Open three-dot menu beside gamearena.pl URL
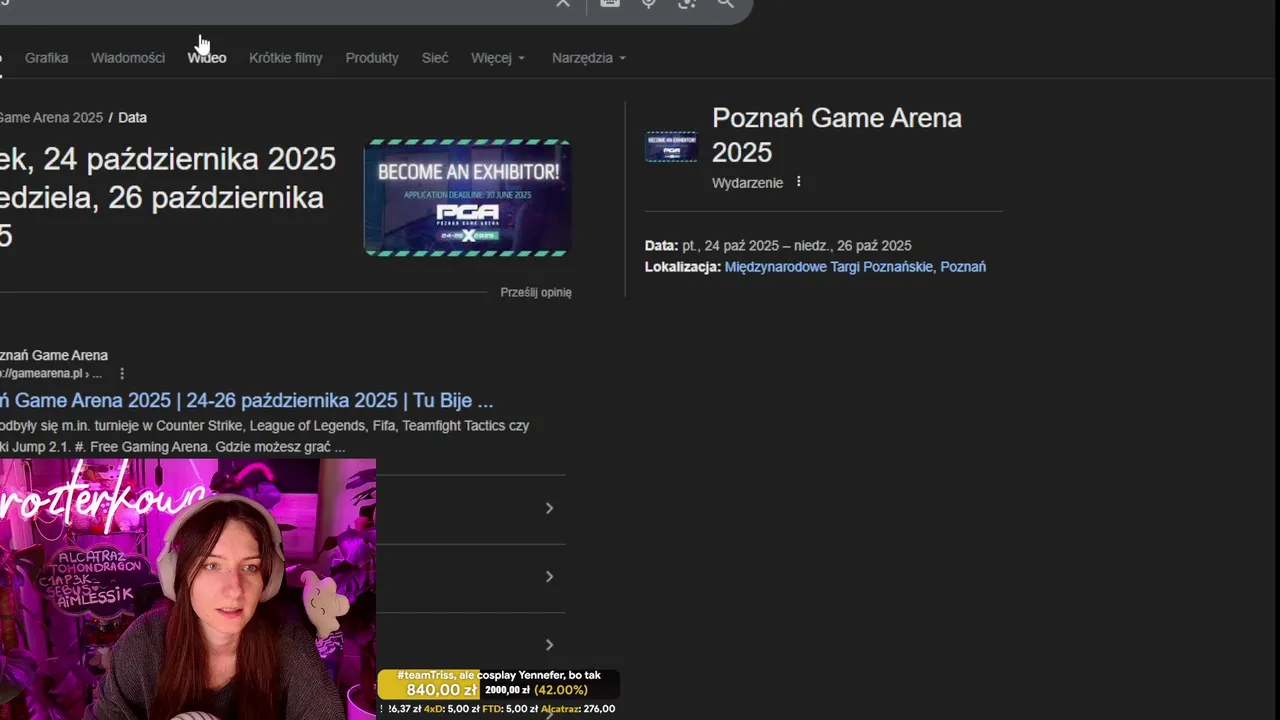Screen dimensions: 1280x720 click(x=122, y=374)
